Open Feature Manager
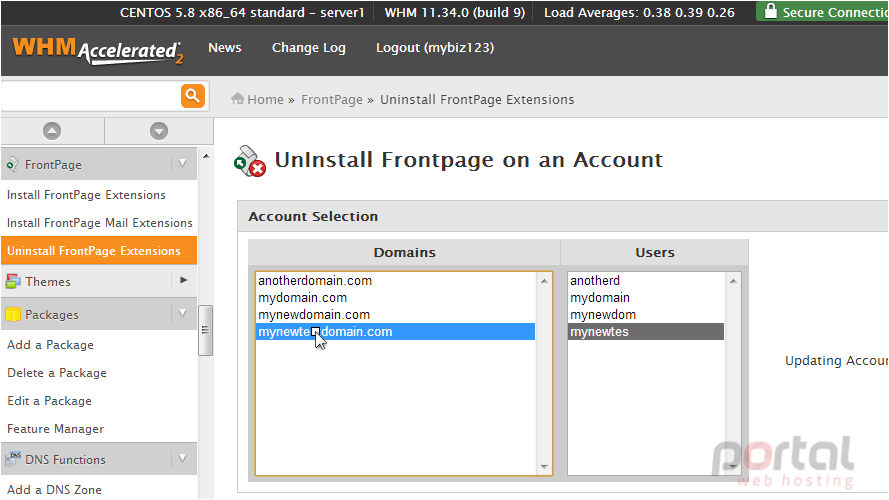Screen dimensions: 889x500 [x=56, y=429]
